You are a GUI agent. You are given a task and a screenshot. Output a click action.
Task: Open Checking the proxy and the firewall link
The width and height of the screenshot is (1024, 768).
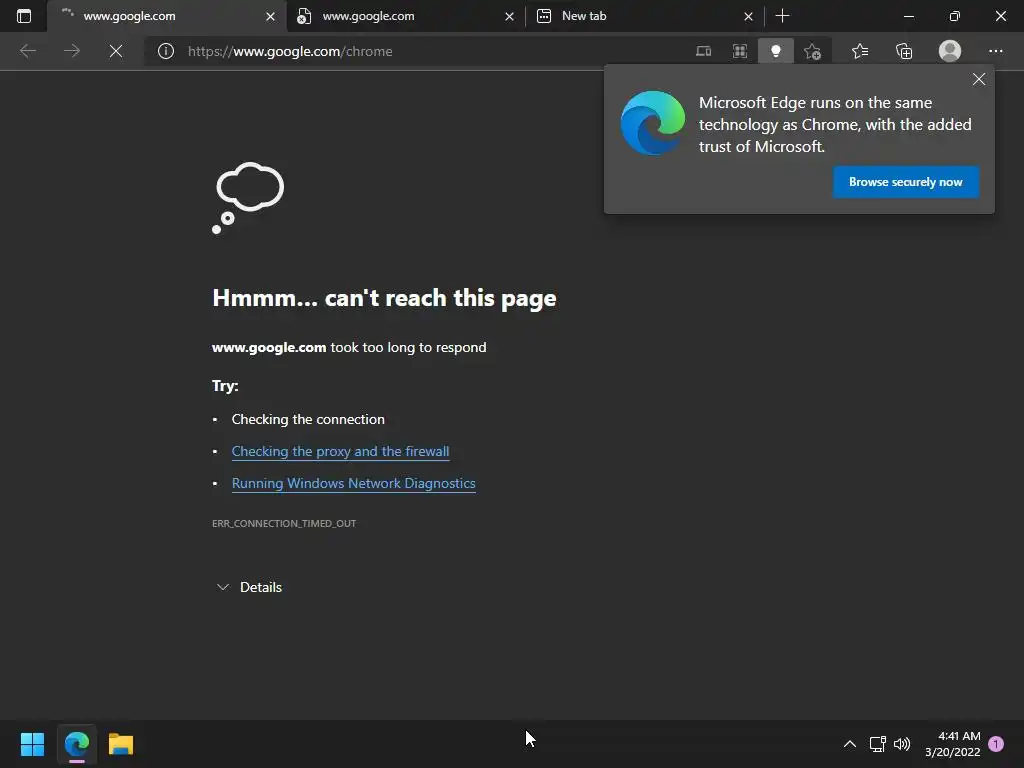[x=340, y=451]
